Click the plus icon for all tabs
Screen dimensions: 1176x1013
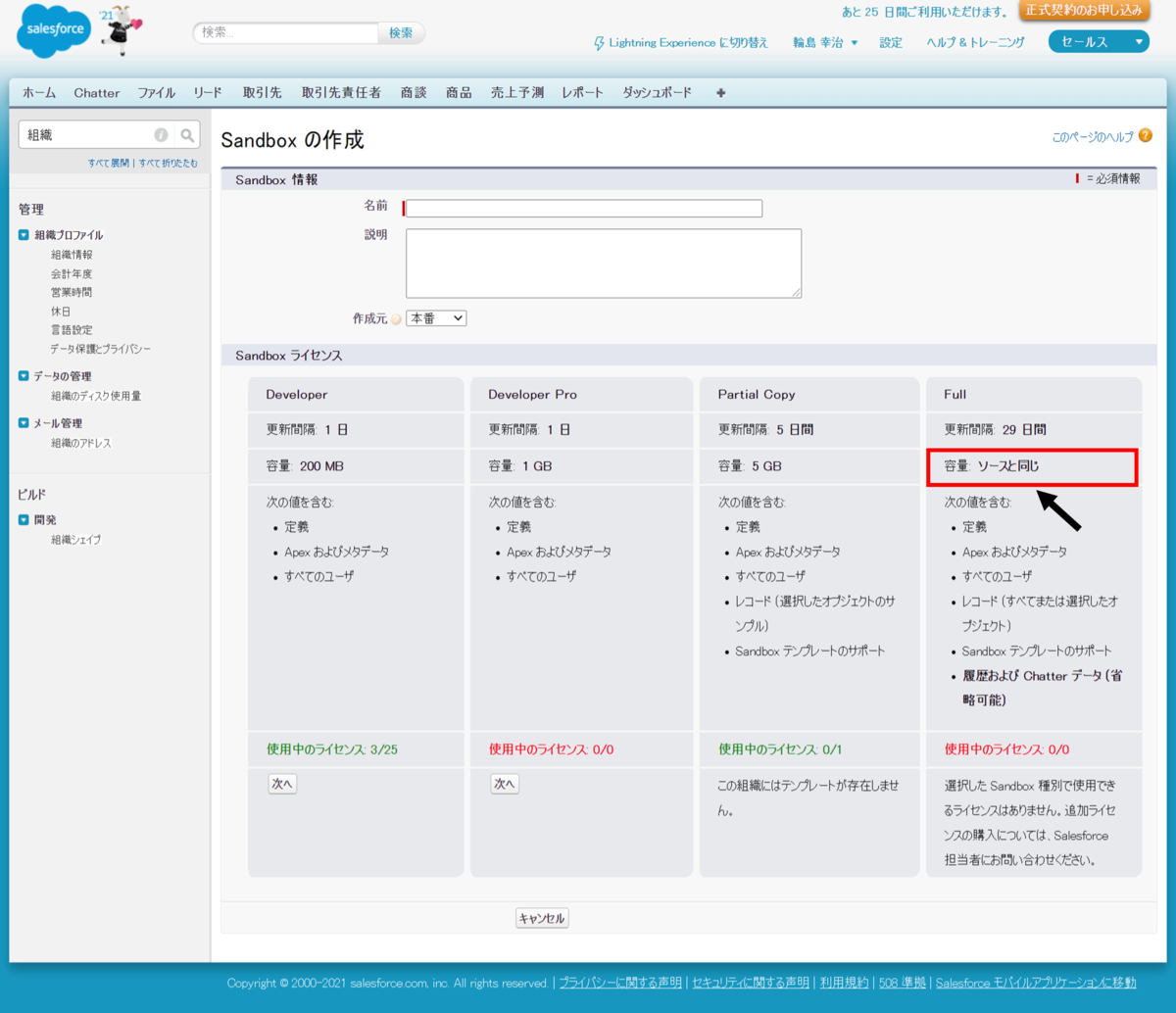[721, 93]
